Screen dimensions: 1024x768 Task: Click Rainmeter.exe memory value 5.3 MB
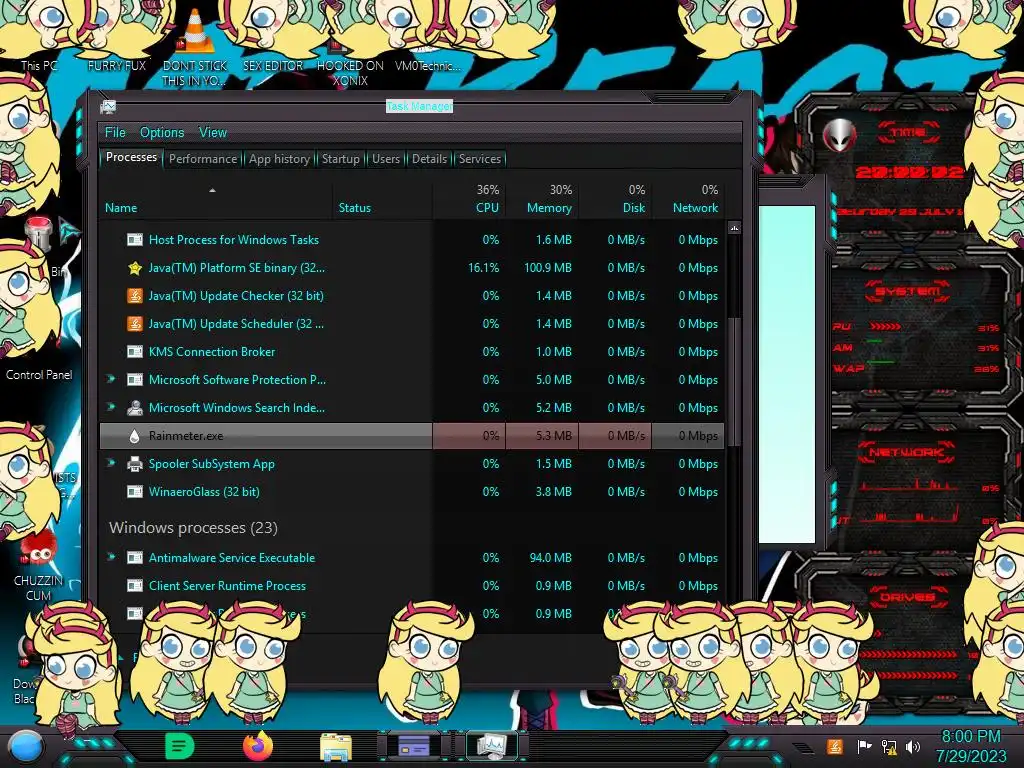[x=553, y=436]
